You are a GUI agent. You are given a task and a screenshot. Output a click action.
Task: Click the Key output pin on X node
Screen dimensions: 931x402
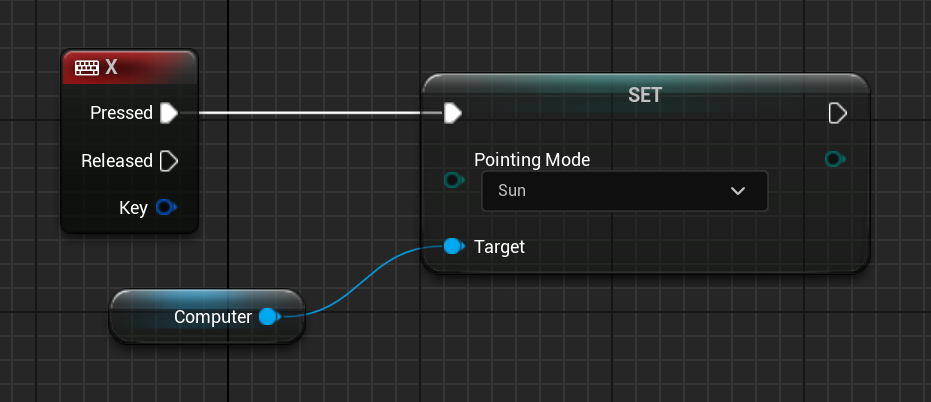coord(166,208)
